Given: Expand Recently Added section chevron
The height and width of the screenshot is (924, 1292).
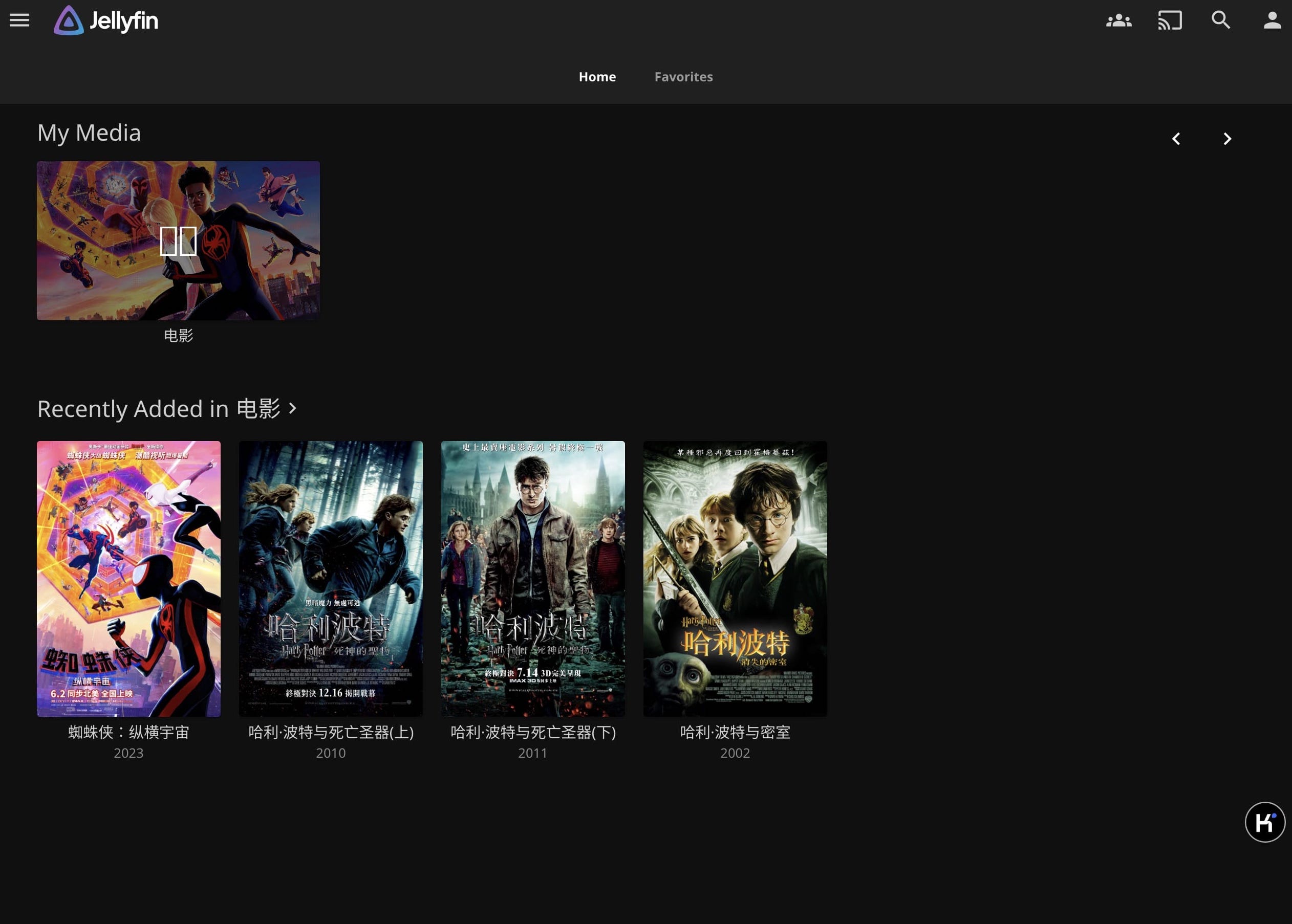Looking at the screenshot, I should [x=293, y=408].
